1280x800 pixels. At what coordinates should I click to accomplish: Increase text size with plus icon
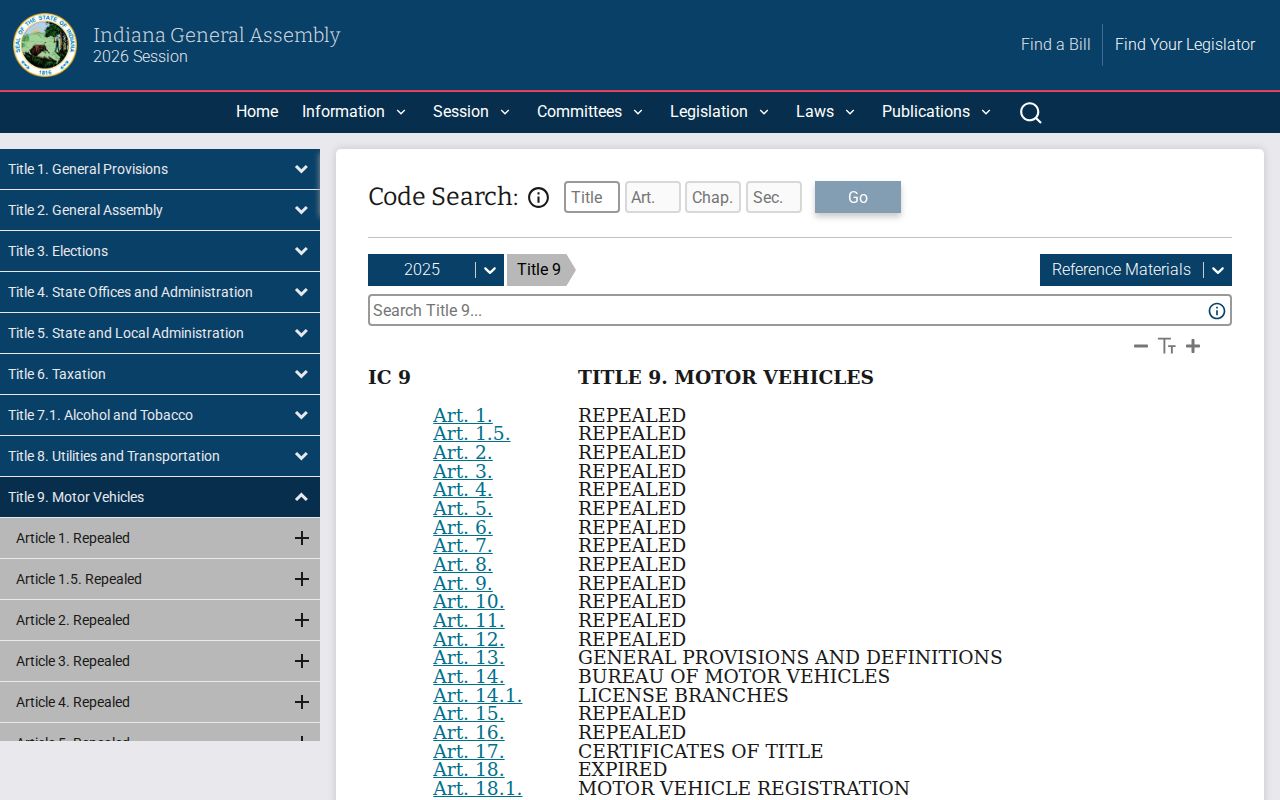[x=1193, y=346]
